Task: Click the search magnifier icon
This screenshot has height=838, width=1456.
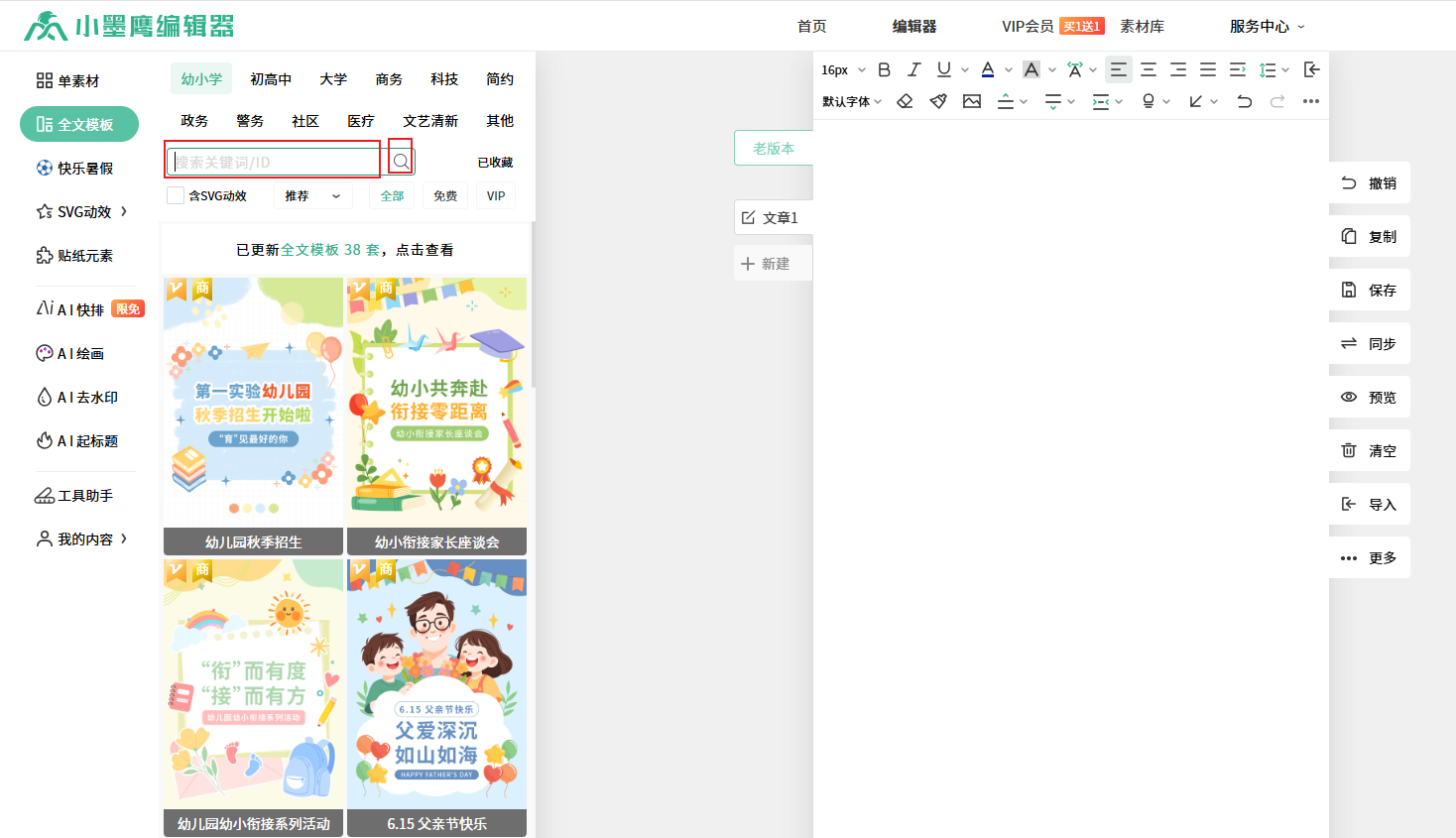Action: (401, 161)
